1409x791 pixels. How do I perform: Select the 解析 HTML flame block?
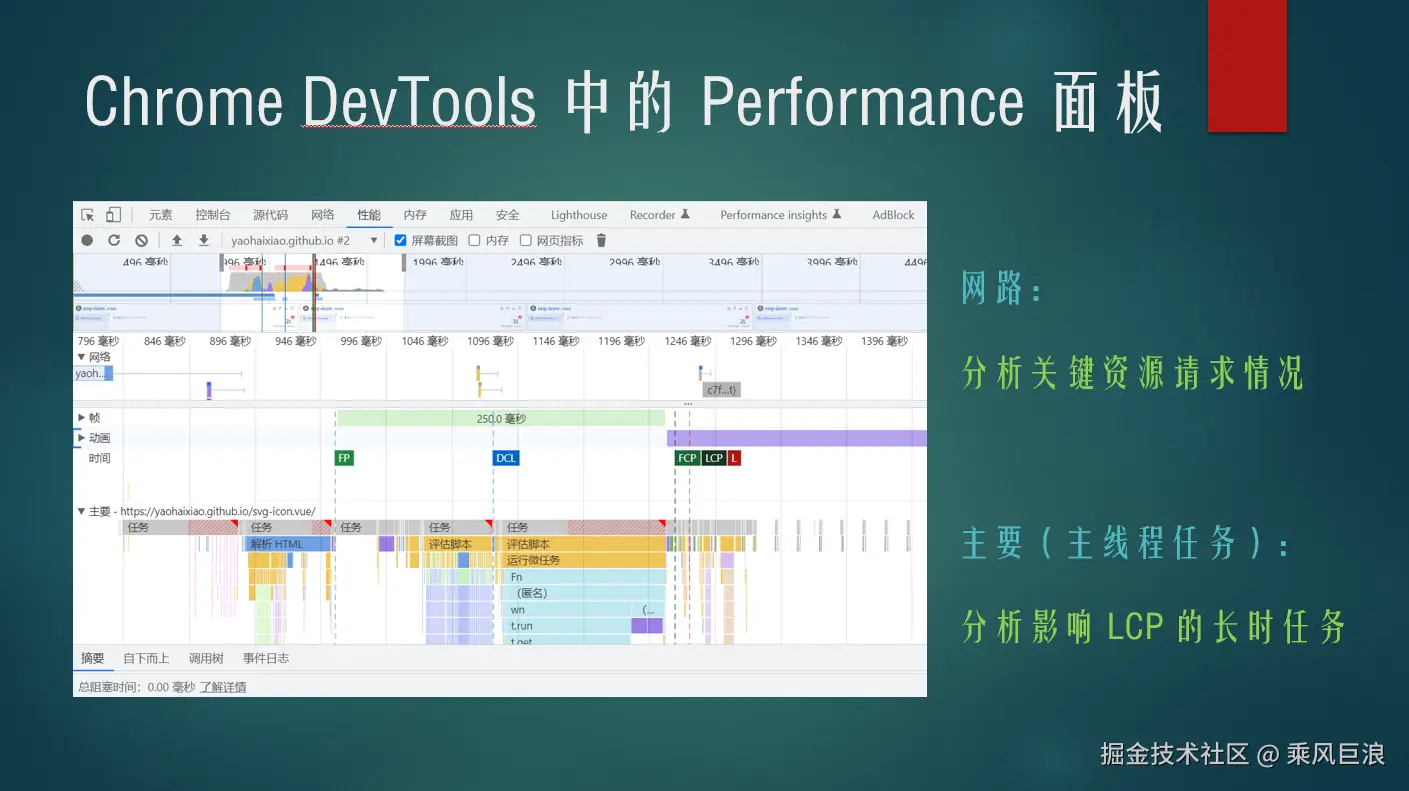(x=287, y=544)
